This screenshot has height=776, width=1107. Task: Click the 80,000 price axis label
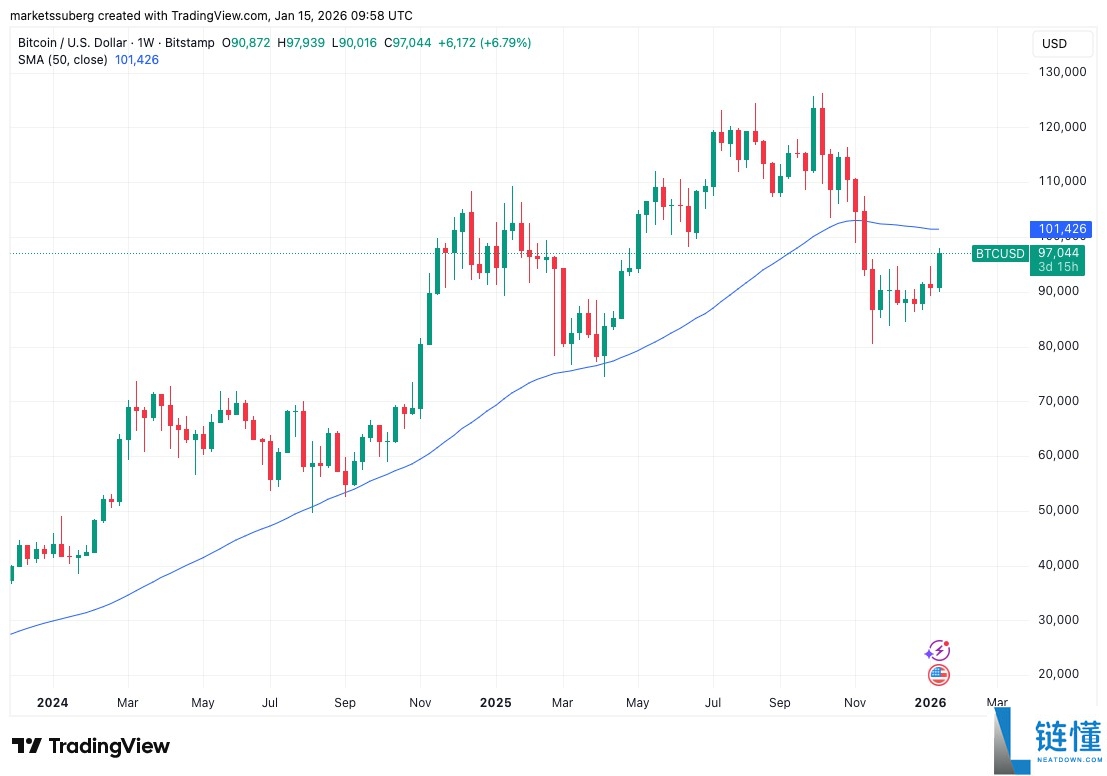pyautogui.click(x=1058, y=346)
